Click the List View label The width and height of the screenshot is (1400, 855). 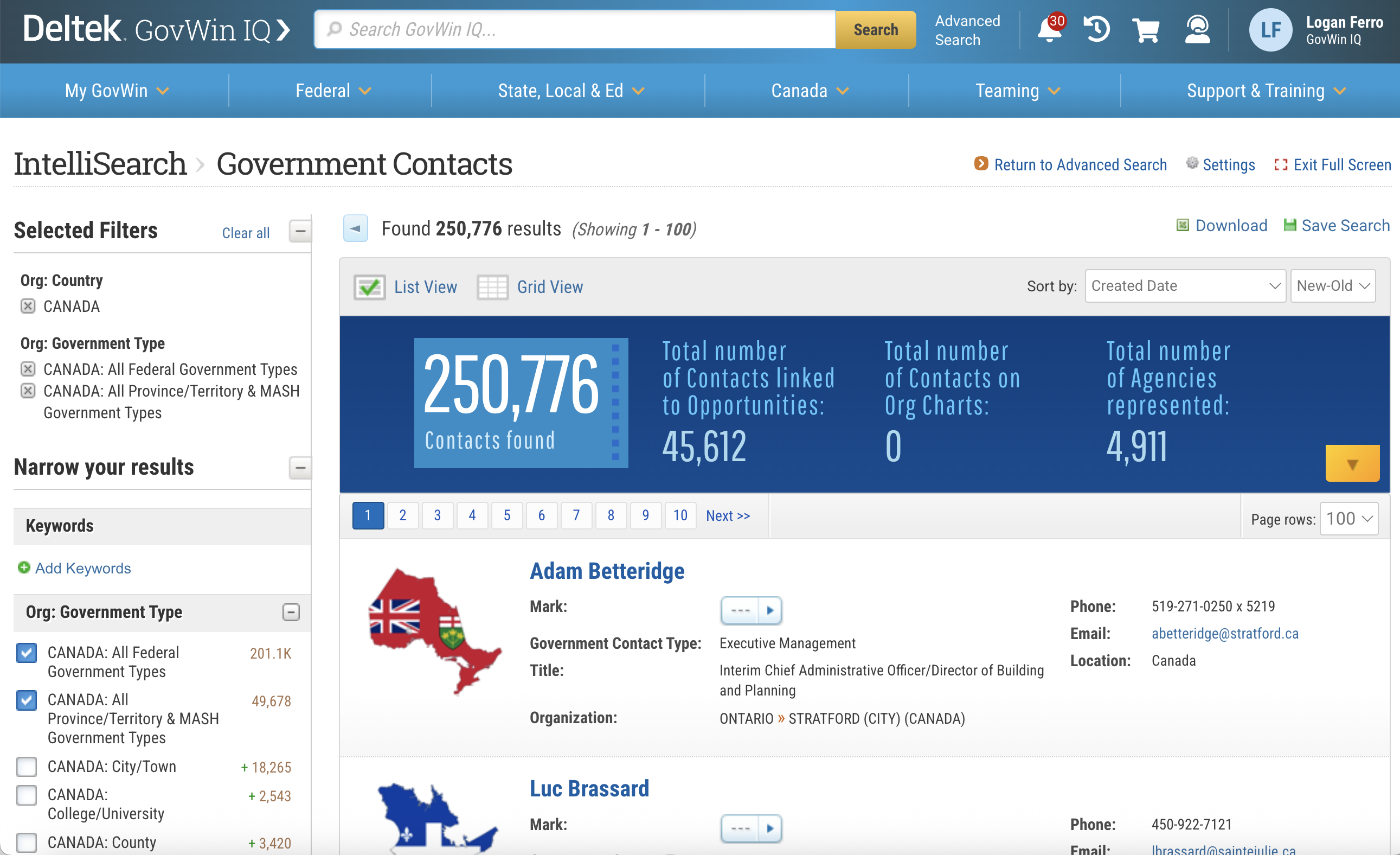[x=426, y=287]
